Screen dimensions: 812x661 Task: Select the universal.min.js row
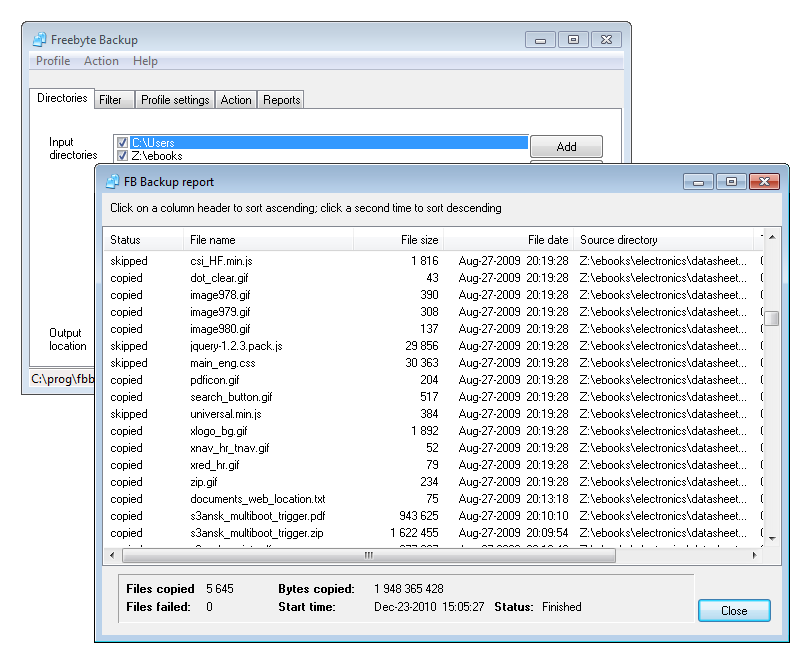433,414
